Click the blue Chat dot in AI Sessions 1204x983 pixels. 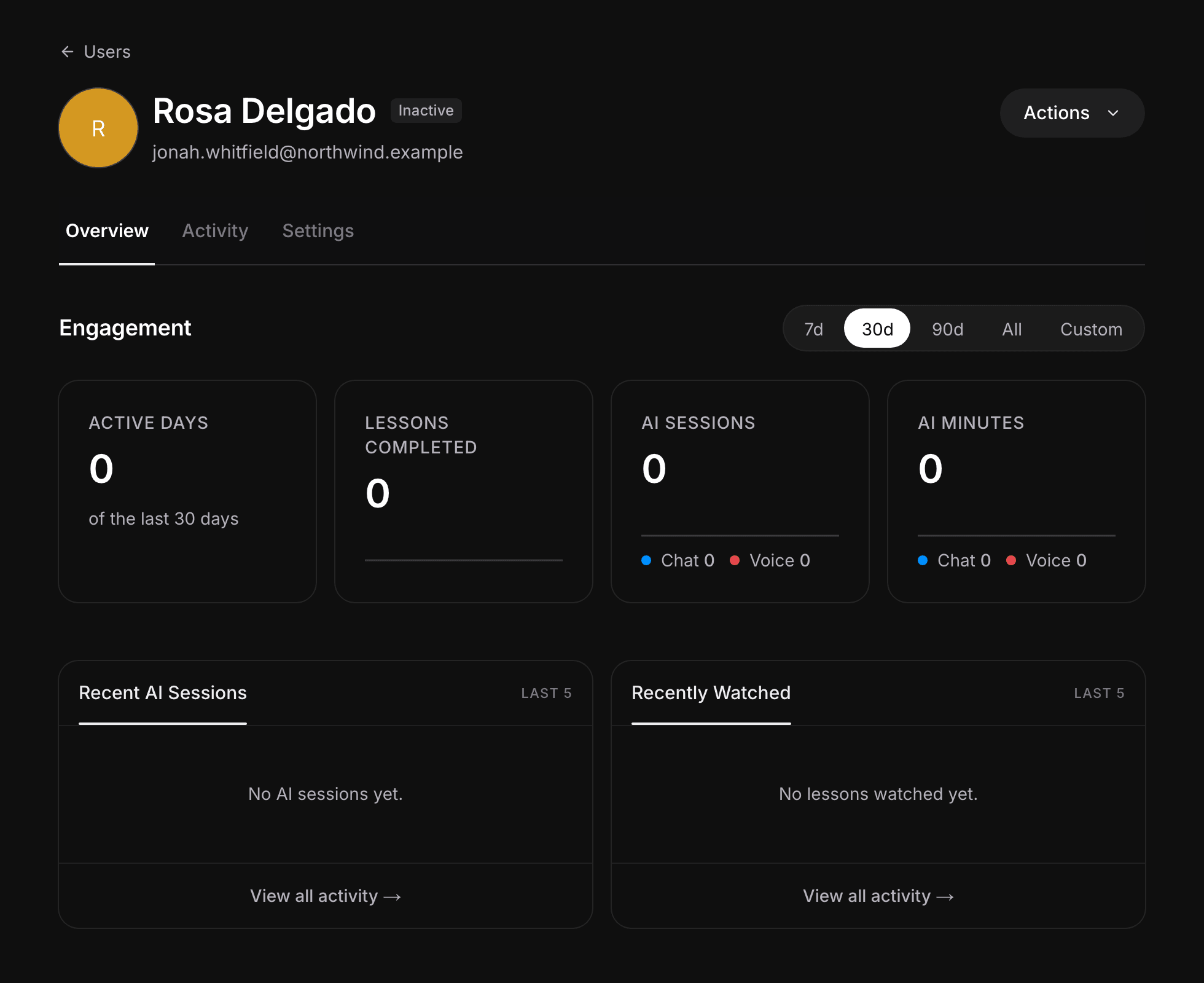pos(646,560)
